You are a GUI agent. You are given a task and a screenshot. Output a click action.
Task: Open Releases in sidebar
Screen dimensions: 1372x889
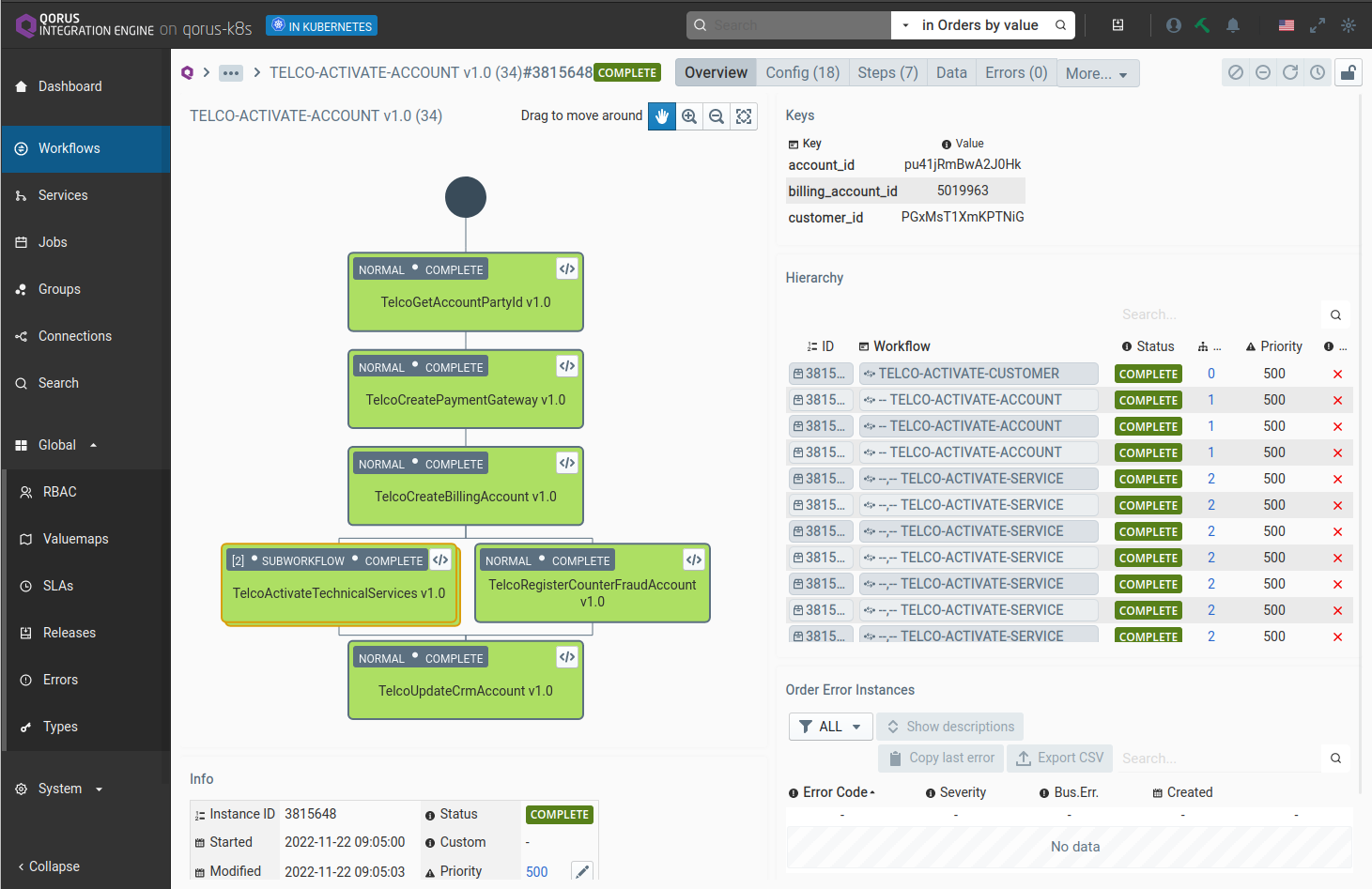88,633
